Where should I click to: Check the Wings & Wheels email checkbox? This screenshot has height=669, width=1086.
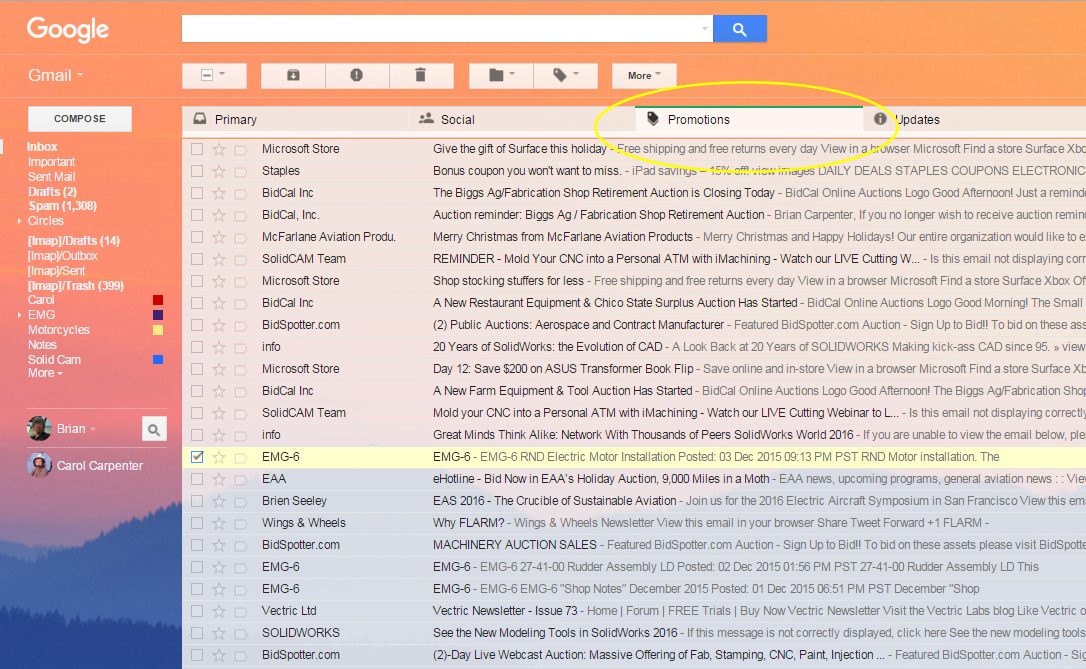[197, 523]
